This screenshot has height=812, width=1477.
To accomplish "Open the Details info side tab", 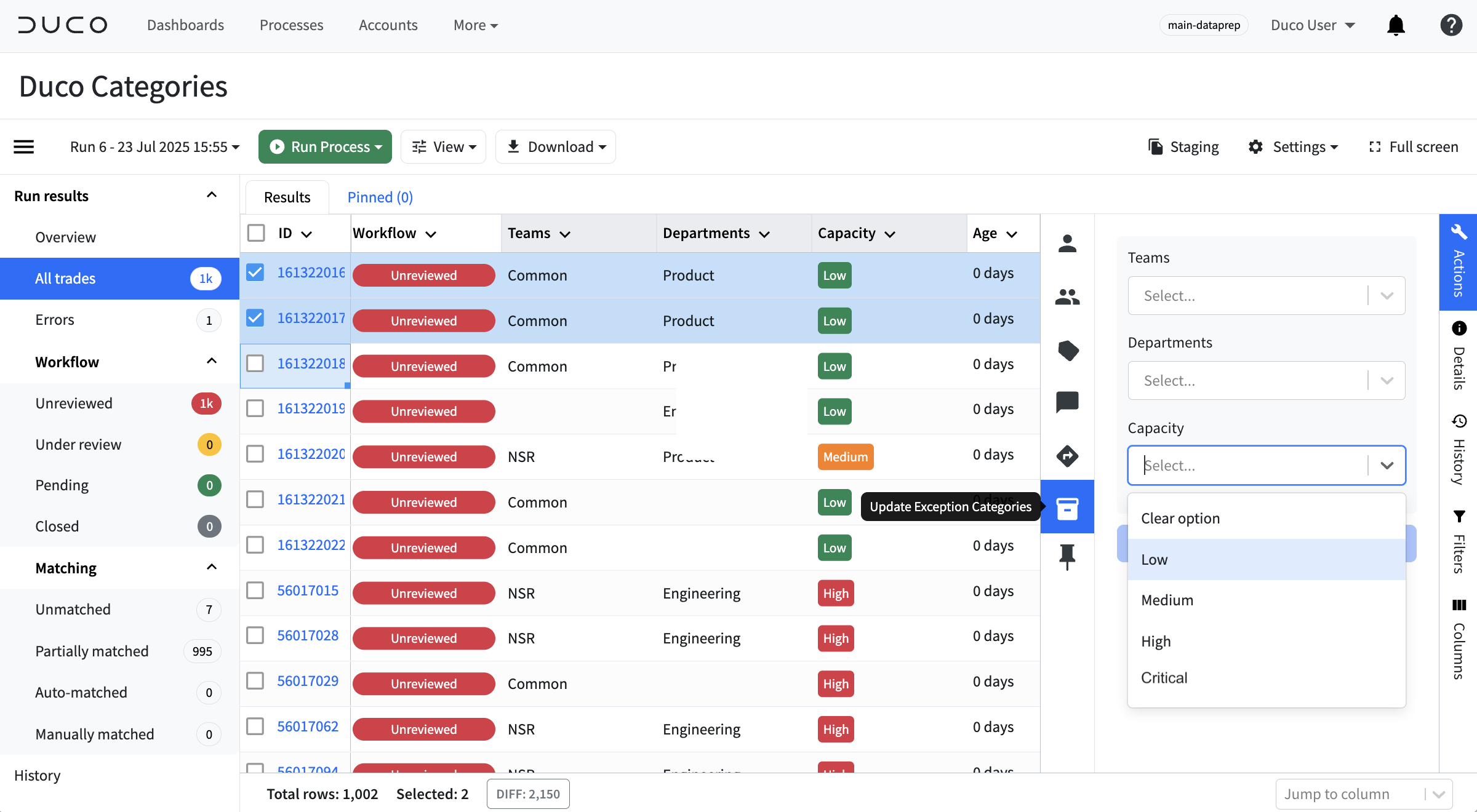I will click(x=1459, y=356).
